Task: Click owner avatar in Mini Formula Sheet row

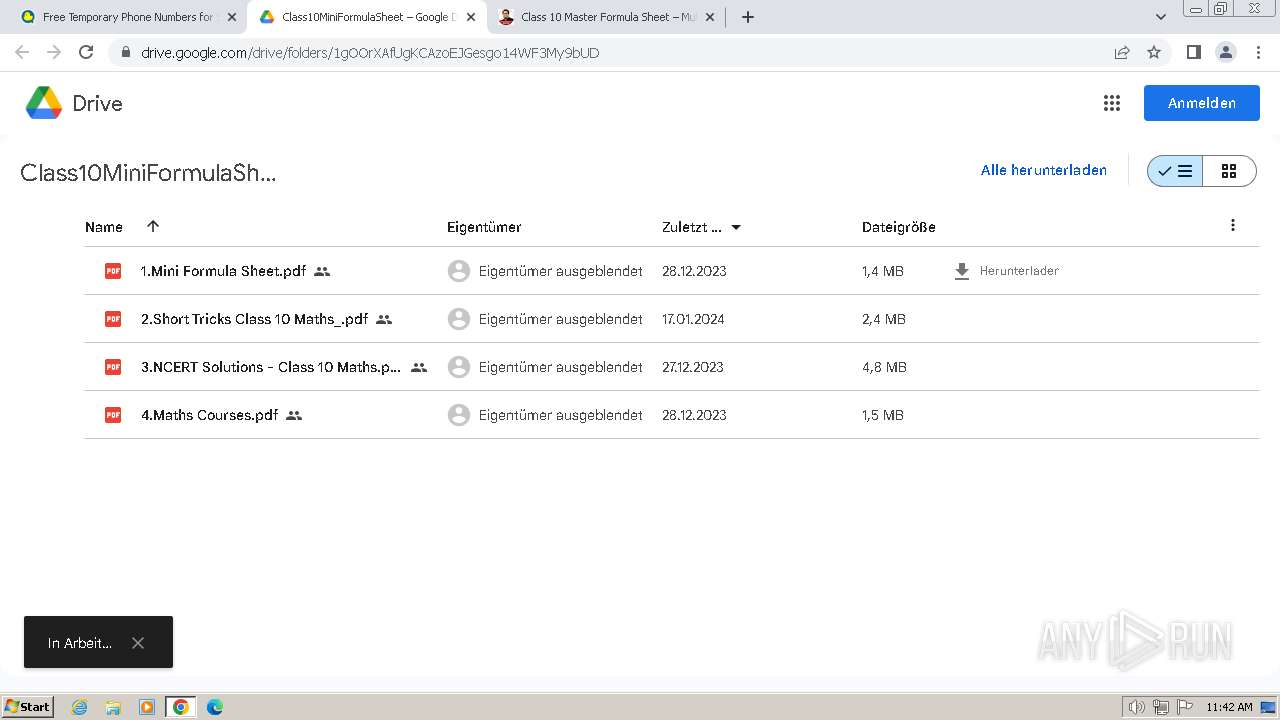Action: (x=459, y=271)
